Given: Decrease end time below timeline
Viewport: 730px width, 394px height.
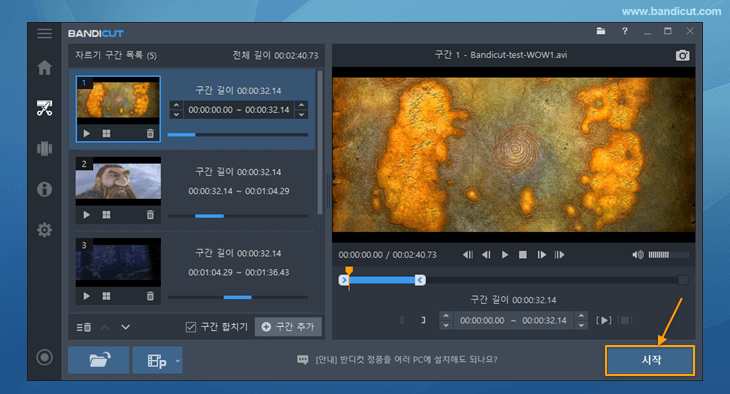Looking at the screenshot, I should [x=581, y=325].
